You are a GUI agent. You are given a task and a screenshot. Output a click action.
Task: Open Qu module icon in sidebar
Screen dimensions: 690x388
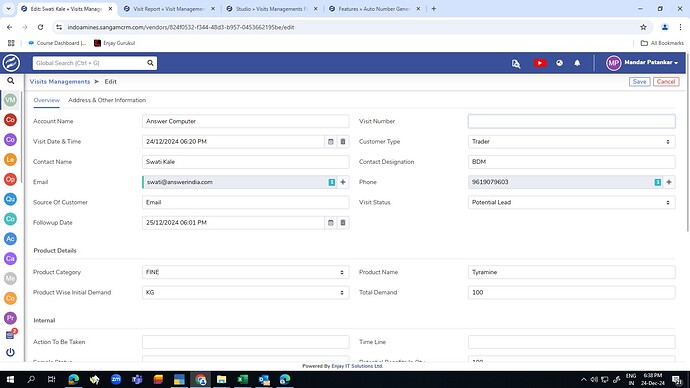(x=10, y=199)
